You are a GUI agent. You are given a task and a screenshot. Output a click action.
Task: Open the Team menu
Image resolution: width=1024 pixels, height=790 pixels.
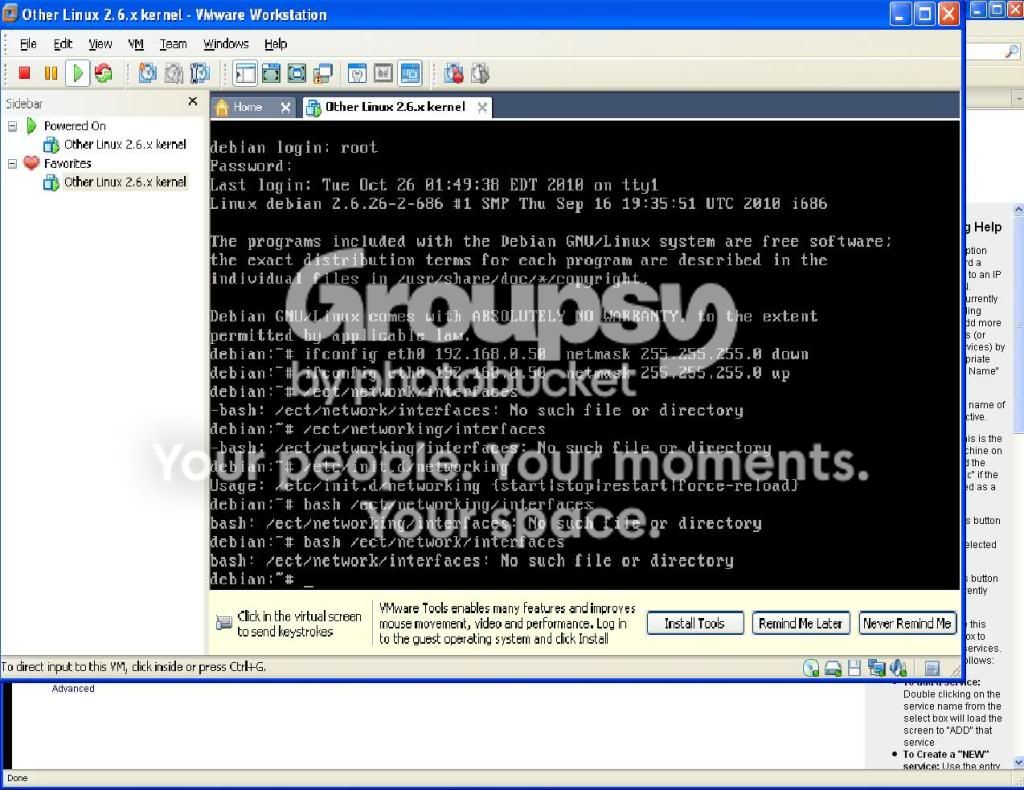173,44
